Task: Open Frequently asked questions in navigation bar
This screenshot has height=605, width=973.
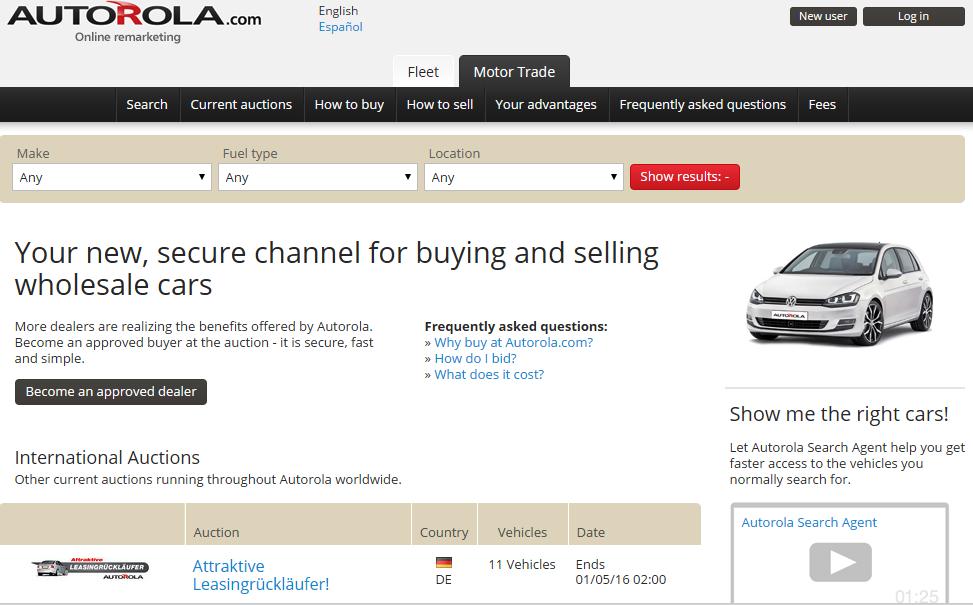Action: coord(702,105)
